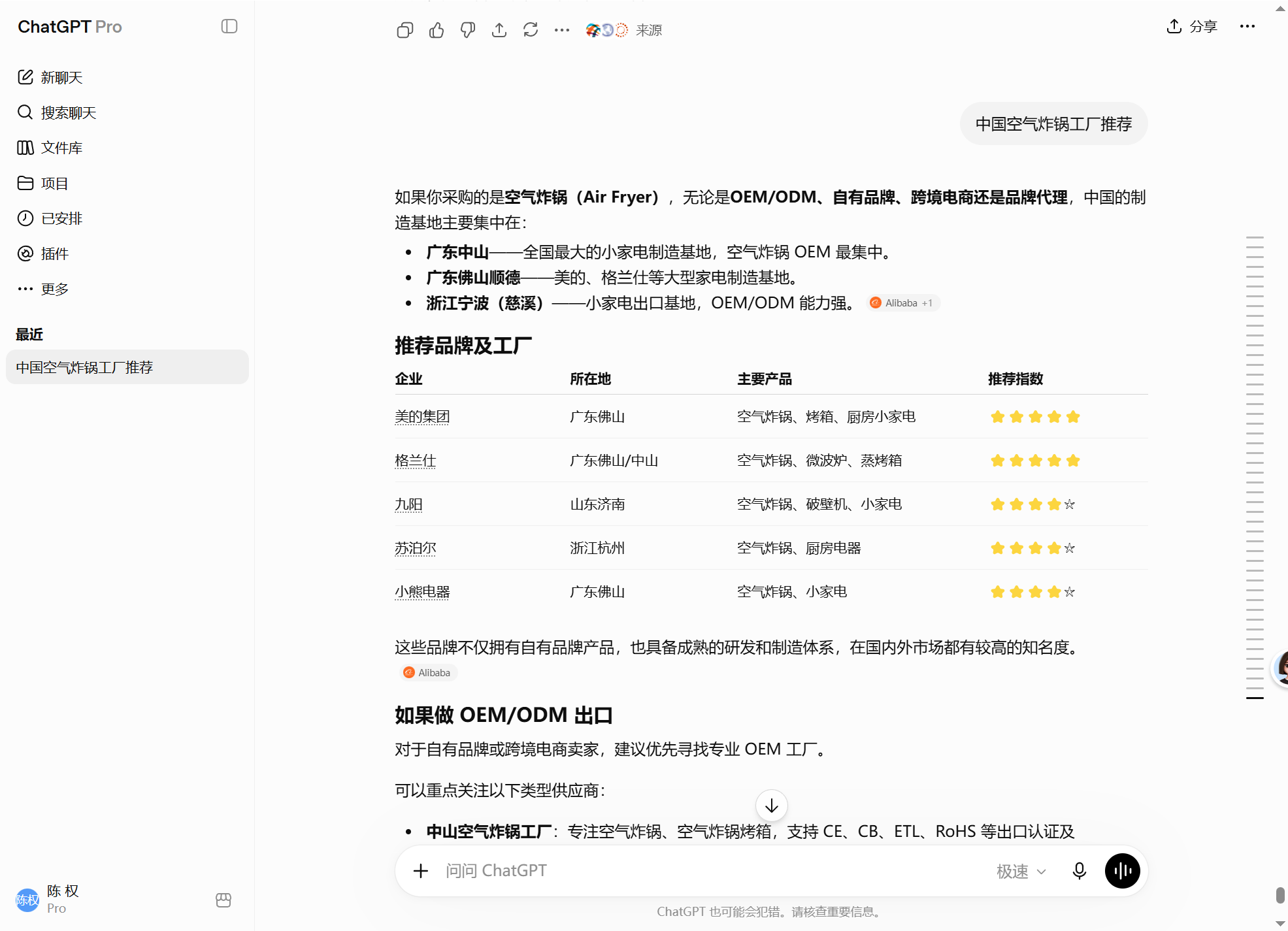Regenerate the response

531,30
